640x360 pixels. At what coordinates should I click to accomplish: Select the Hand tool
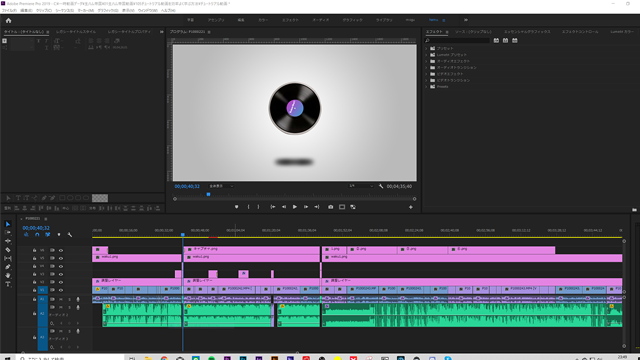pyautogui.click(x=8, y=276)
